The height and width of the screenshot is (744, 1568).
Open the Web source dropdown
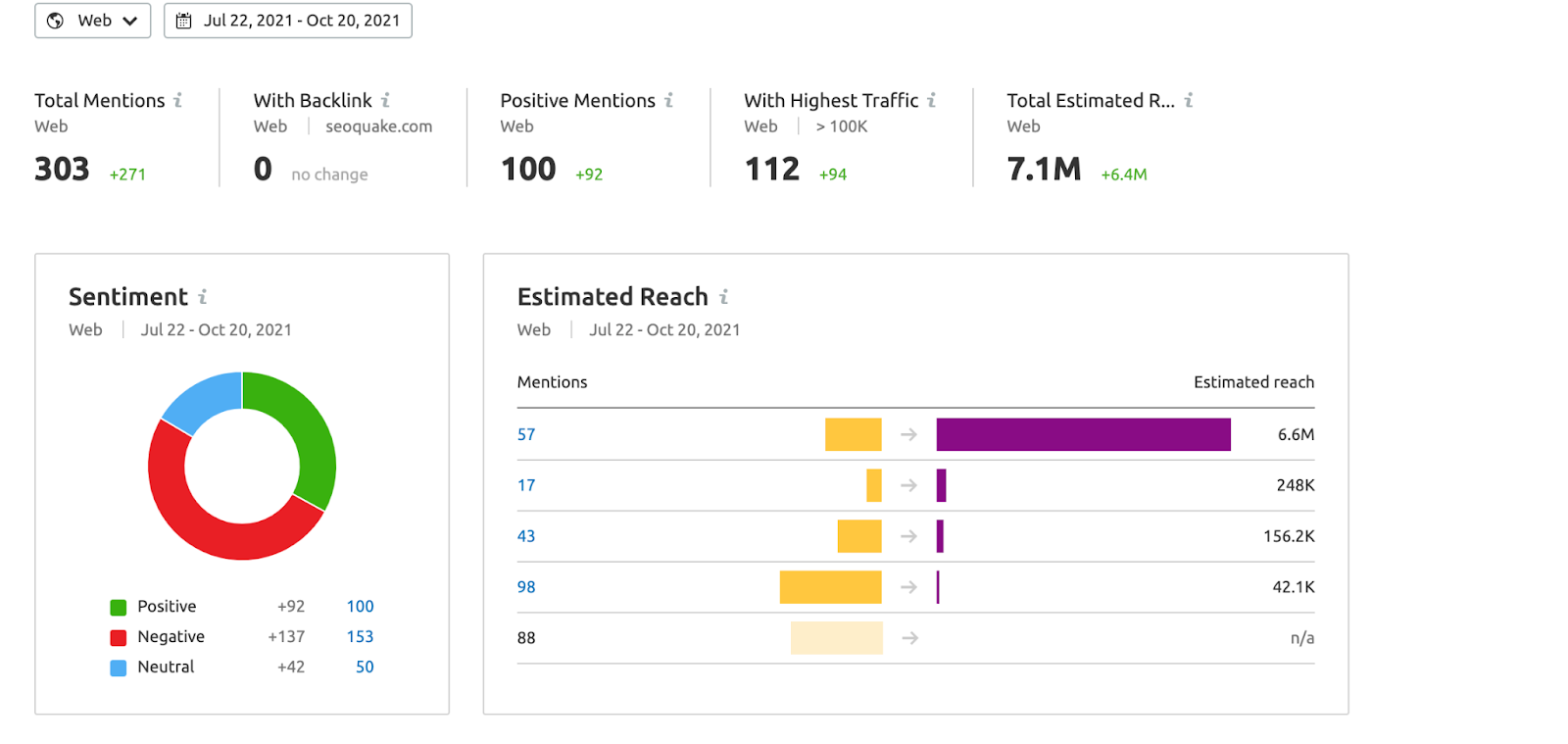click(93, 21)
